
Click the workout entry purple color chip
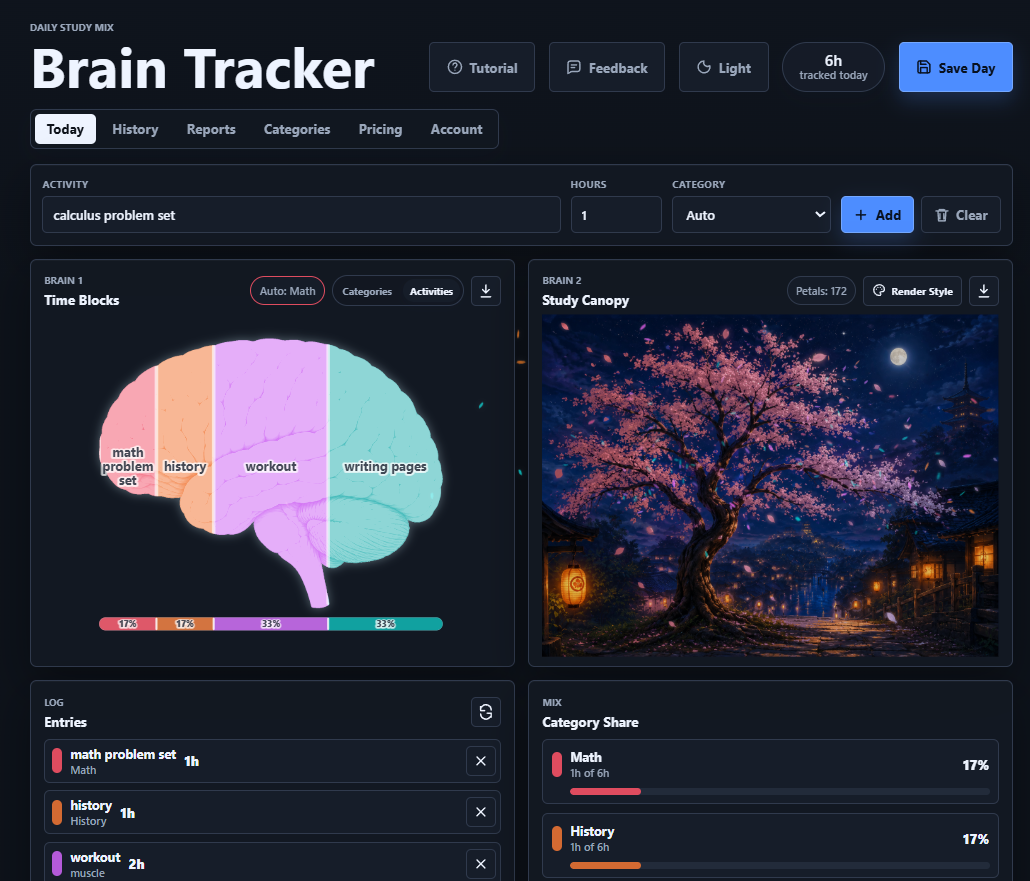(57, 864)
